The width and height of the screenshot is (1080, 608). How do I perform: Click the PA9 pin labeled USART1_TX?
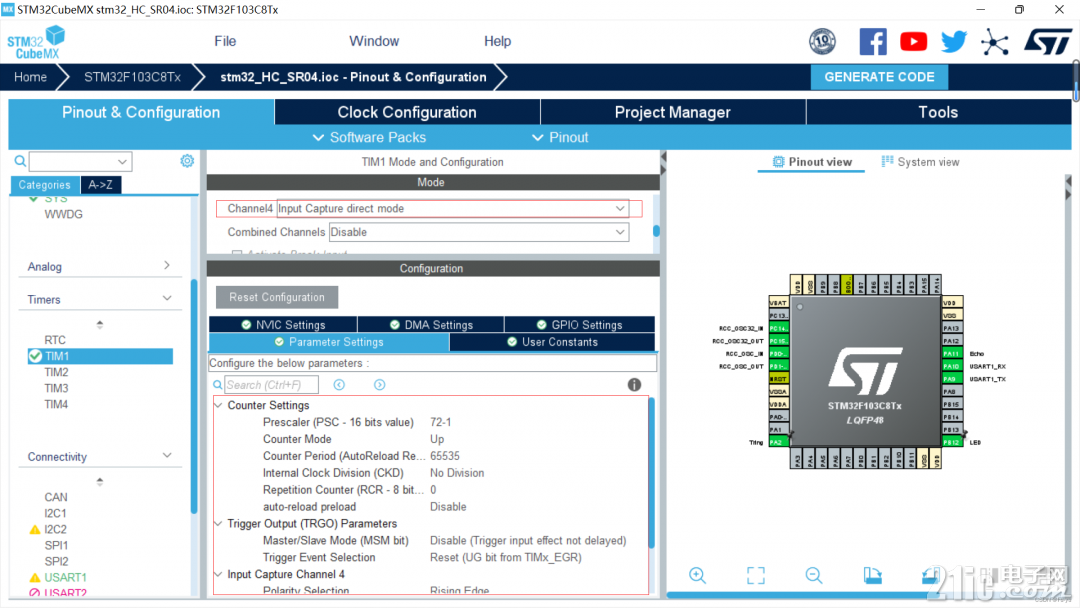[x=951, y=379]
